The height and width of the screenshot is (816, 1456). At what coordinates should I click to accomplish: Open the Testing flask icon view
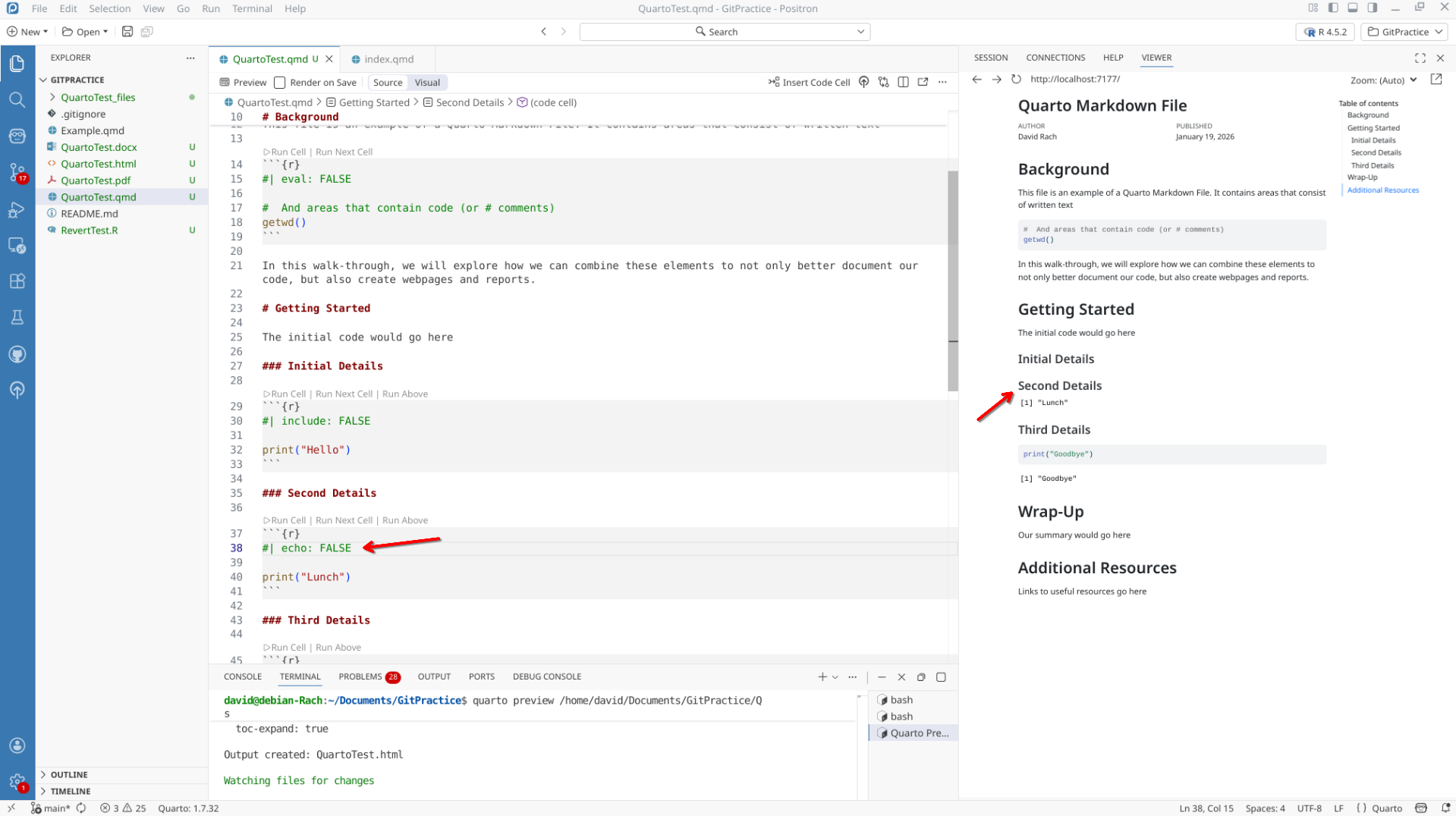click(17, 318)
